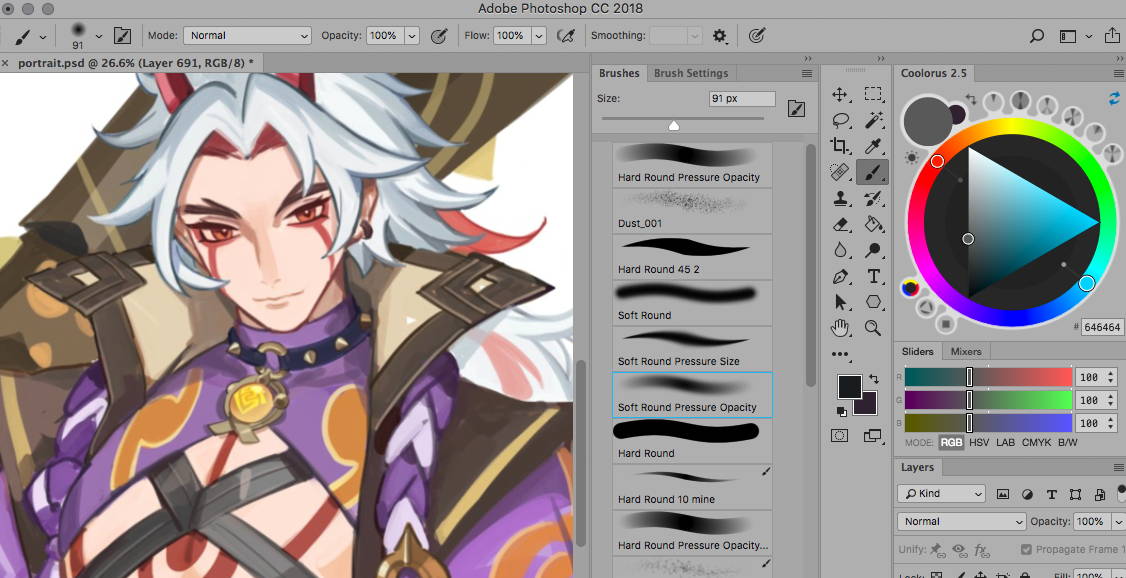Switch to Mixers tab in Coolorus
This screenshot has height=578, width=1126.
(966, 352)
